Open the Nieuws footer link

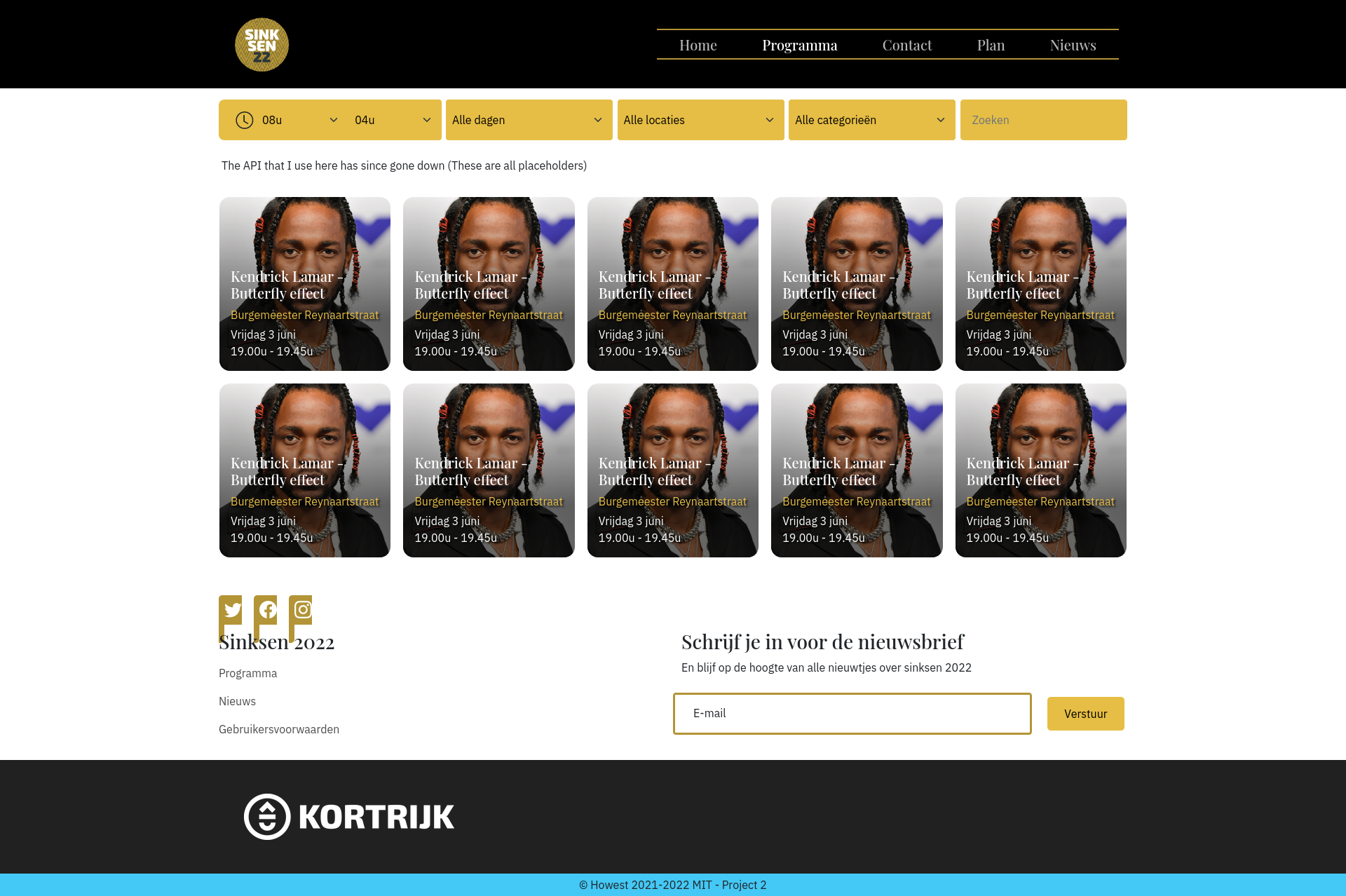click(x=237, y=701)
